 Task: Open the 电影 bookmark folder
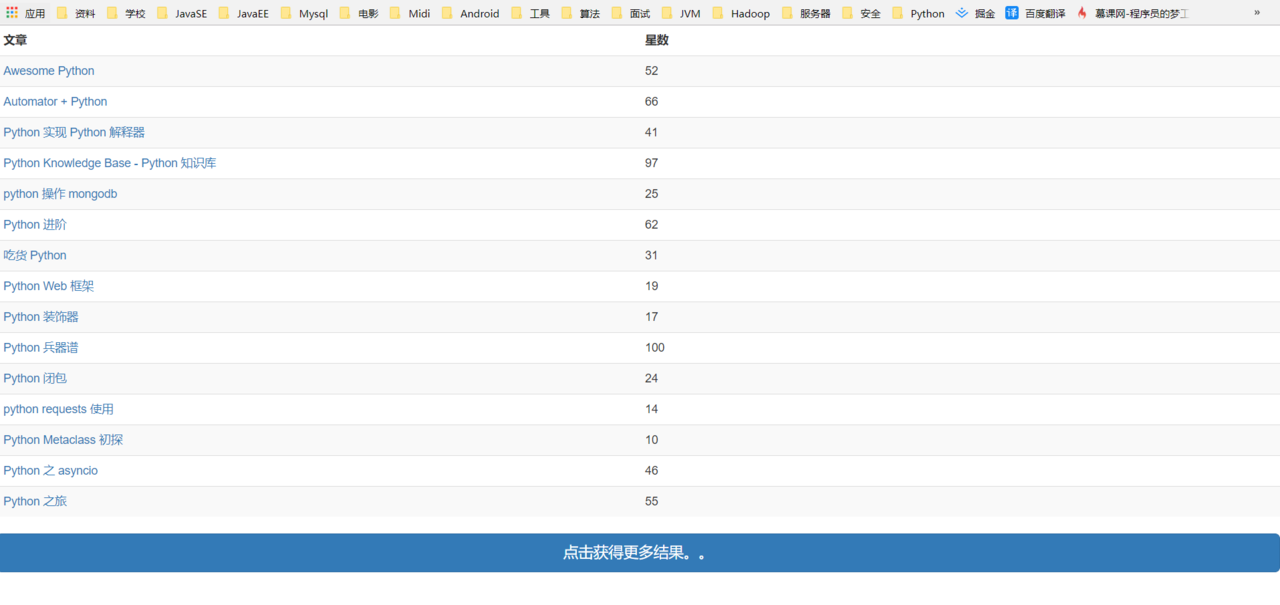click(359, 13)
